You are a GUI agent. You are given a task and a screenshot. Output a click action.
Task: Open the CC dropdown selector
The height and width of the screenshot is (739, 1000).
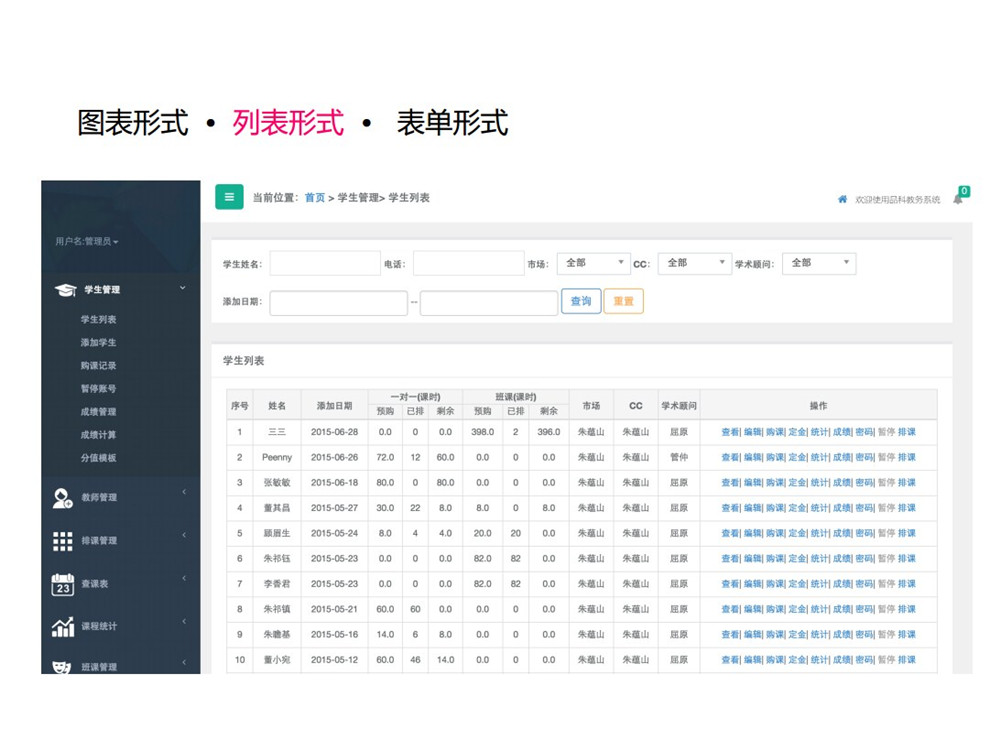(x=694, y=263)
